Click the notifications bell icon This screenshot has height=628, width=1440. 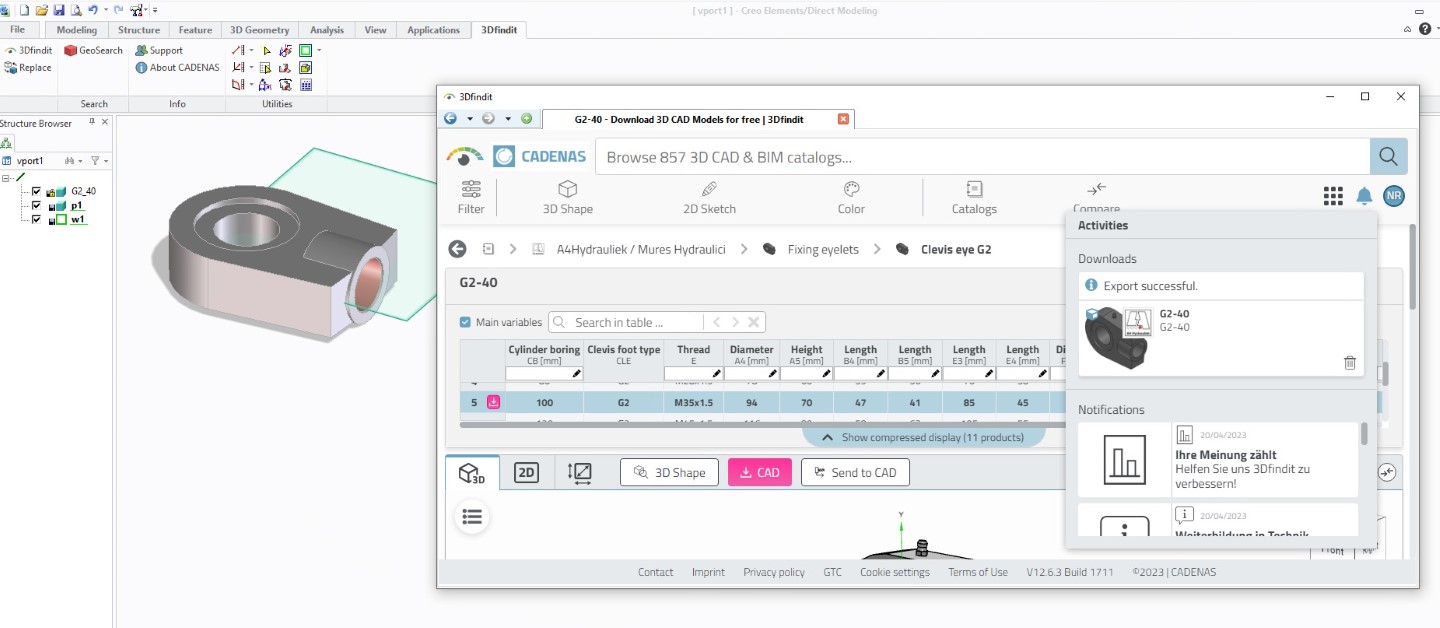point(1364,196)
